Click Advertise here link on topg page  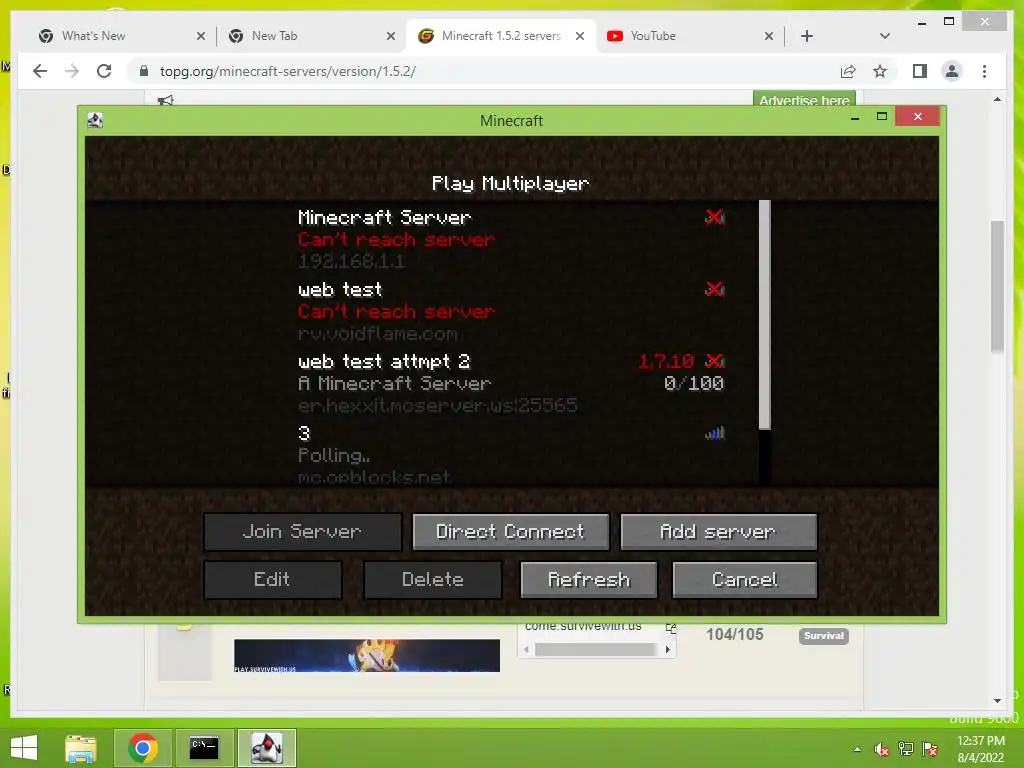tap(804, 99)
